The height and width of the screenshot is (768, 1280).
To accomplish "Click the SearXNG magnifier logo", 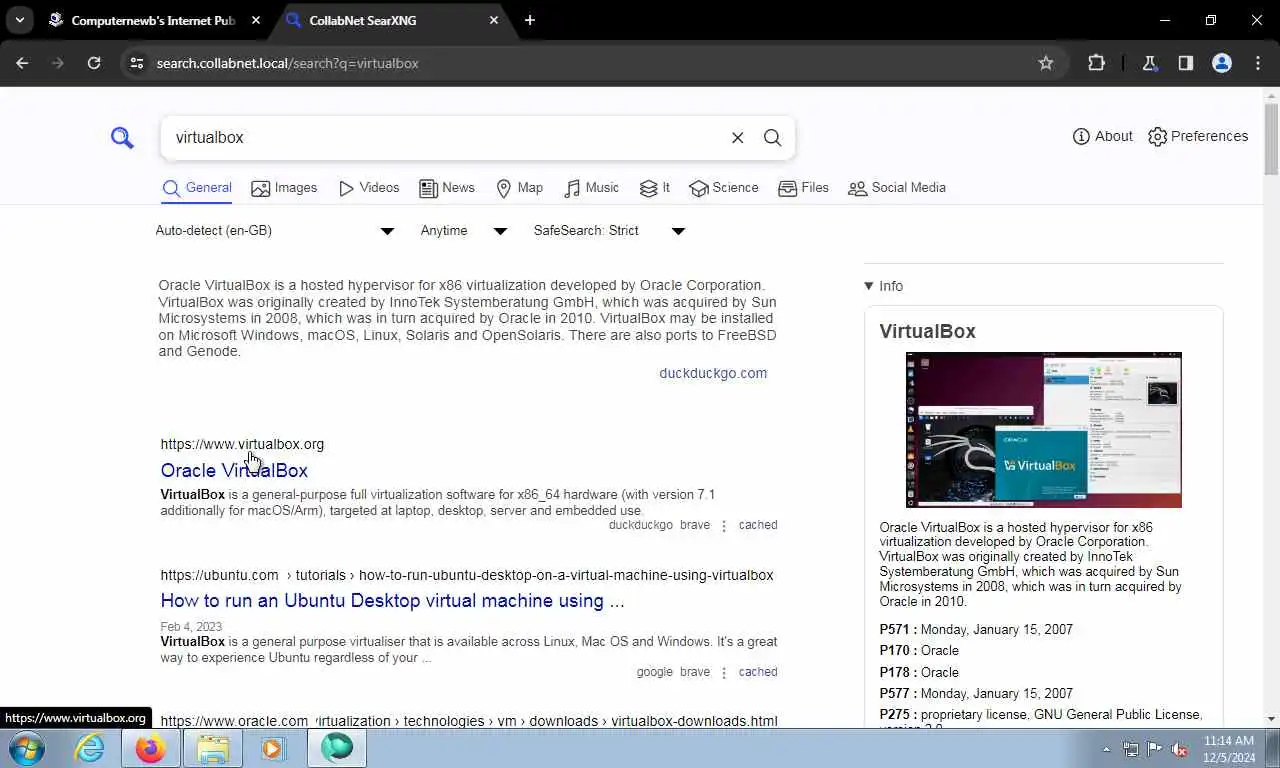I will point(122,138).
